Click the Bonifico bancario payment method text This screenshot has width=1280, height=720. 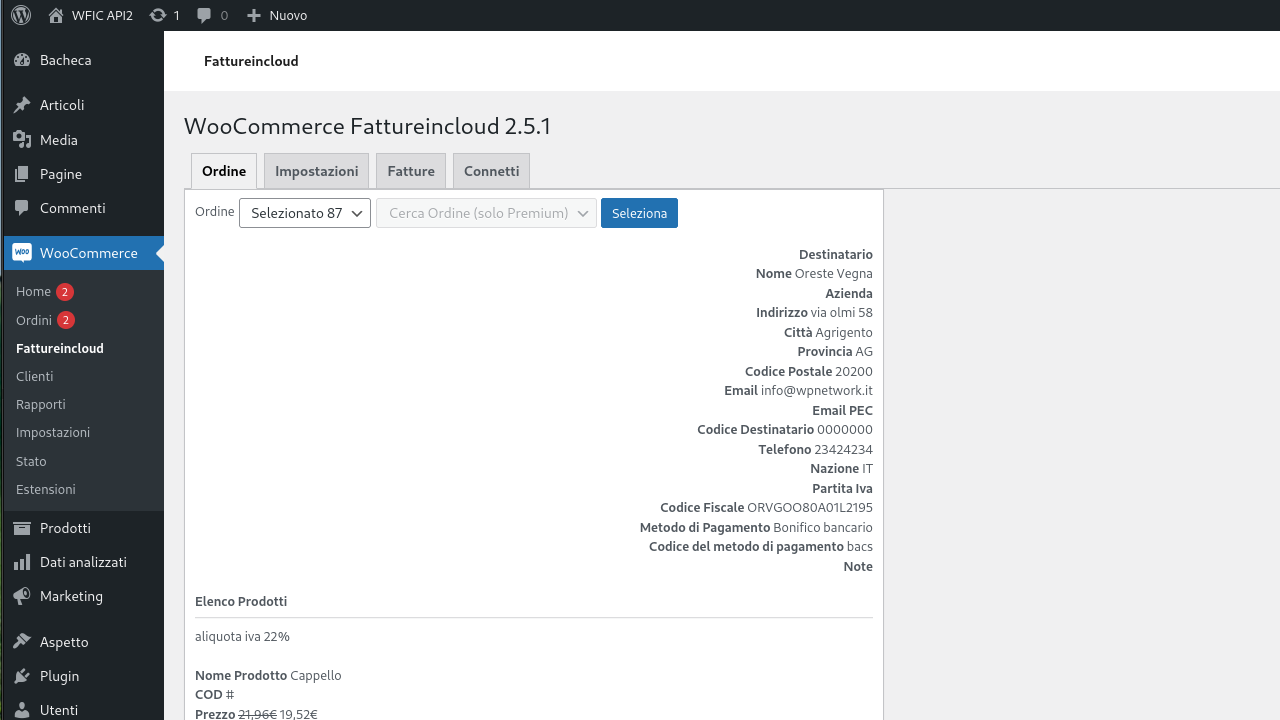[x=823, y=527]
